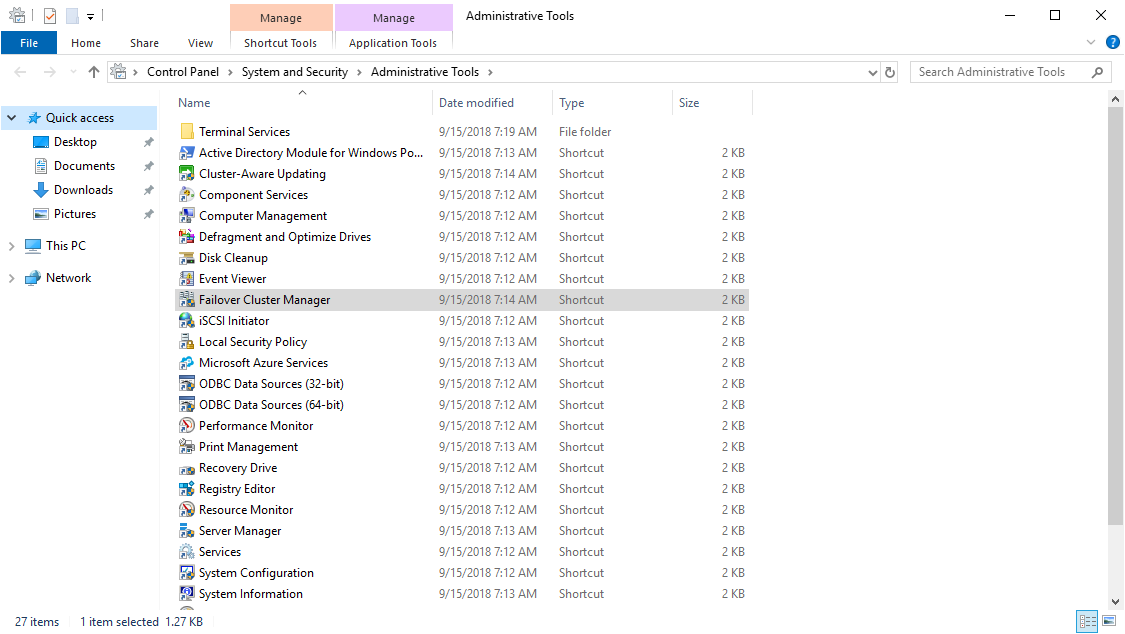1125x634 pixels.
Task: Click the Component Services icon
Action: pos(187,194)
